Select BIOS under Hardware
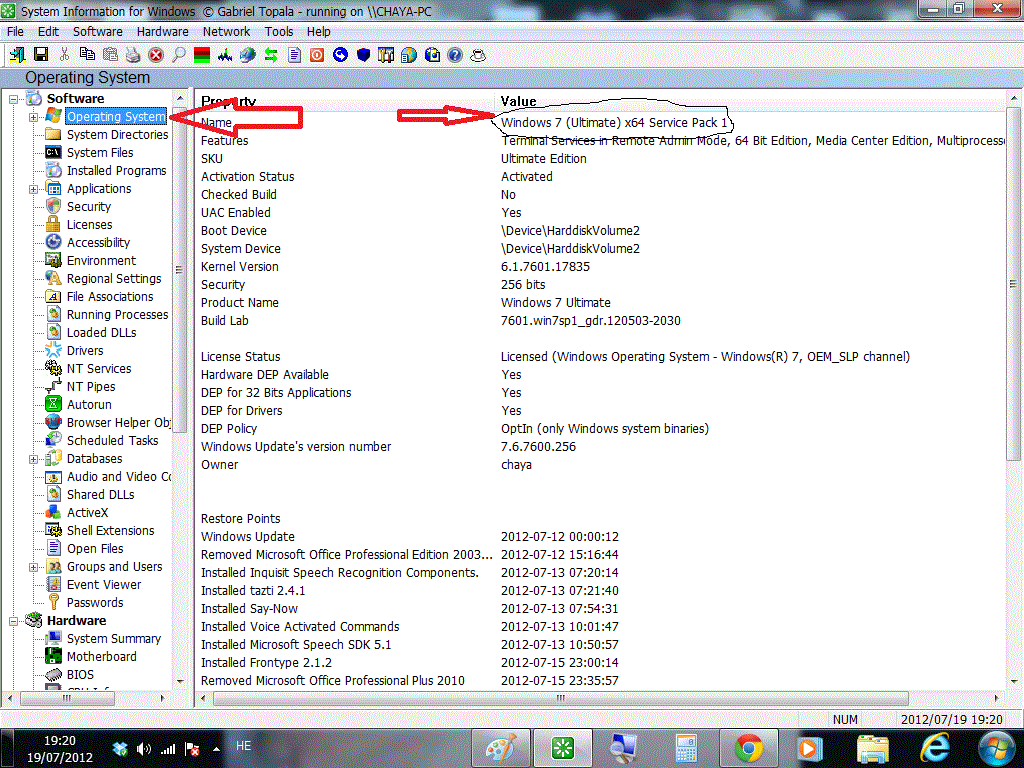1024x768 pixels. [80, 675]
